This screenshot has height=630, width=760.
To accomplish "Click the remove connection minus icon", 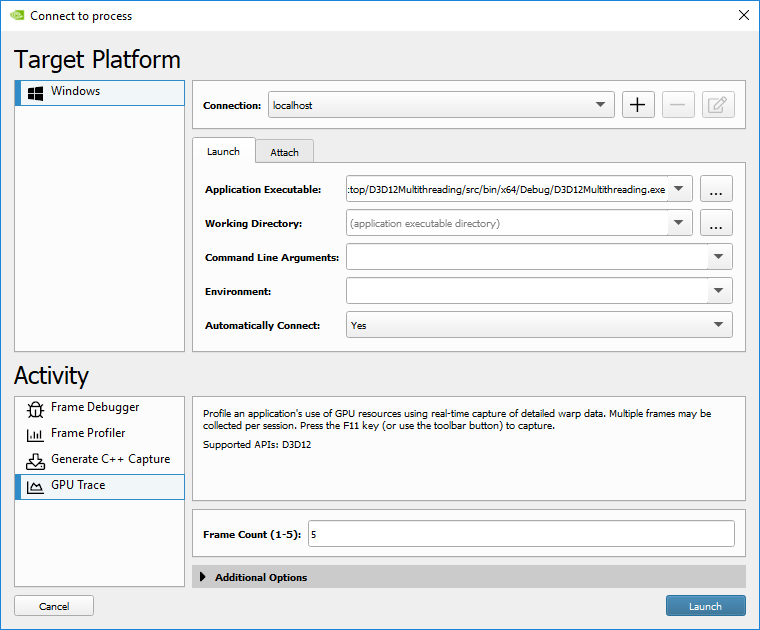I will tap(678, 105).
